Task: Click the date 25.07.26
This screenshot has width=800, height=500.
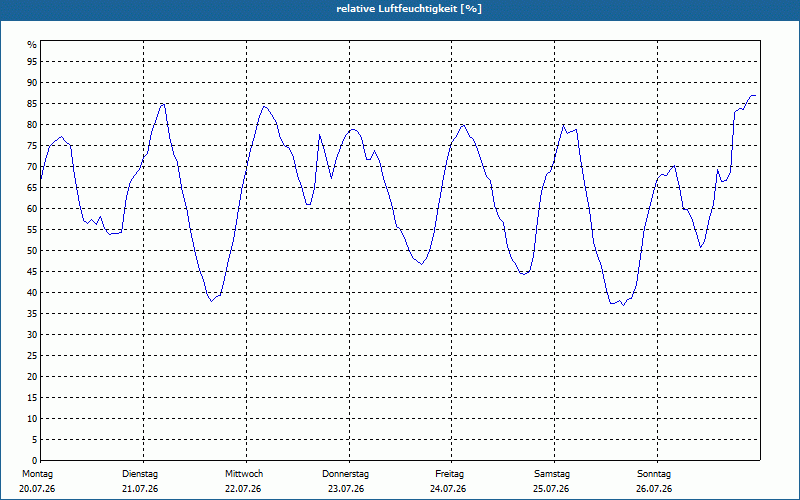Action: (x=551, y=489)
